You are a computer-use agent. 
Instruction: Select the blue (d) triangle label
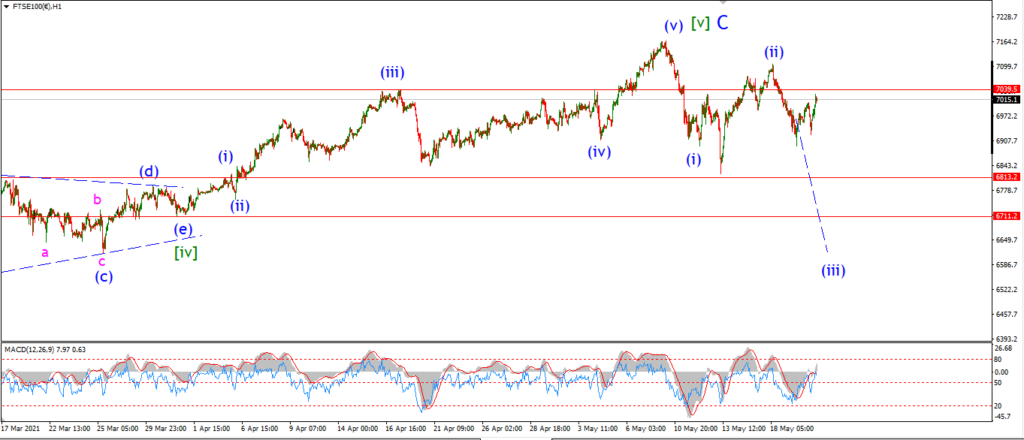pos(149,172)
